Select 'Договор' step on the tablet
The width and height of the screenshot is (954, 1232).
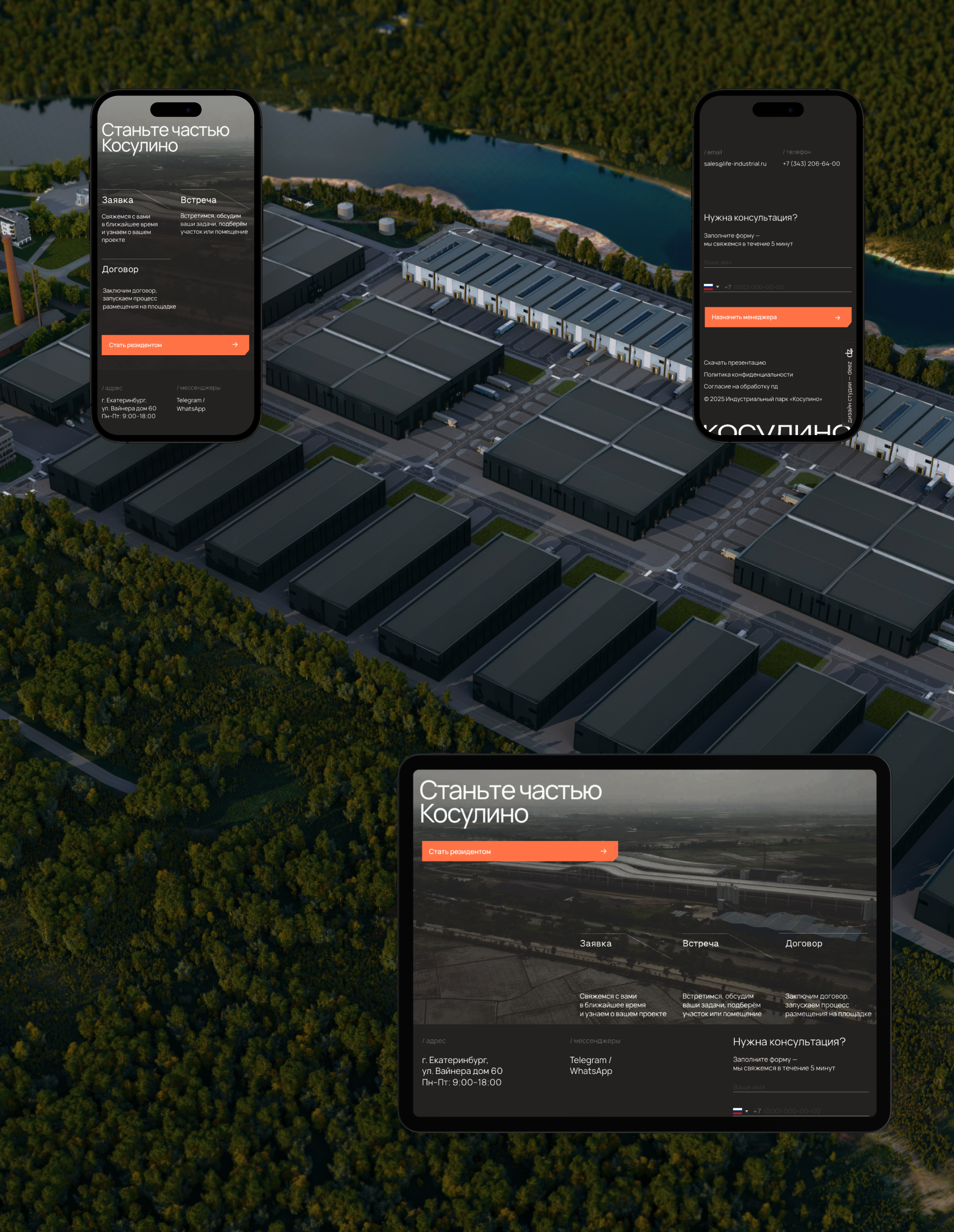pos(803,943)
